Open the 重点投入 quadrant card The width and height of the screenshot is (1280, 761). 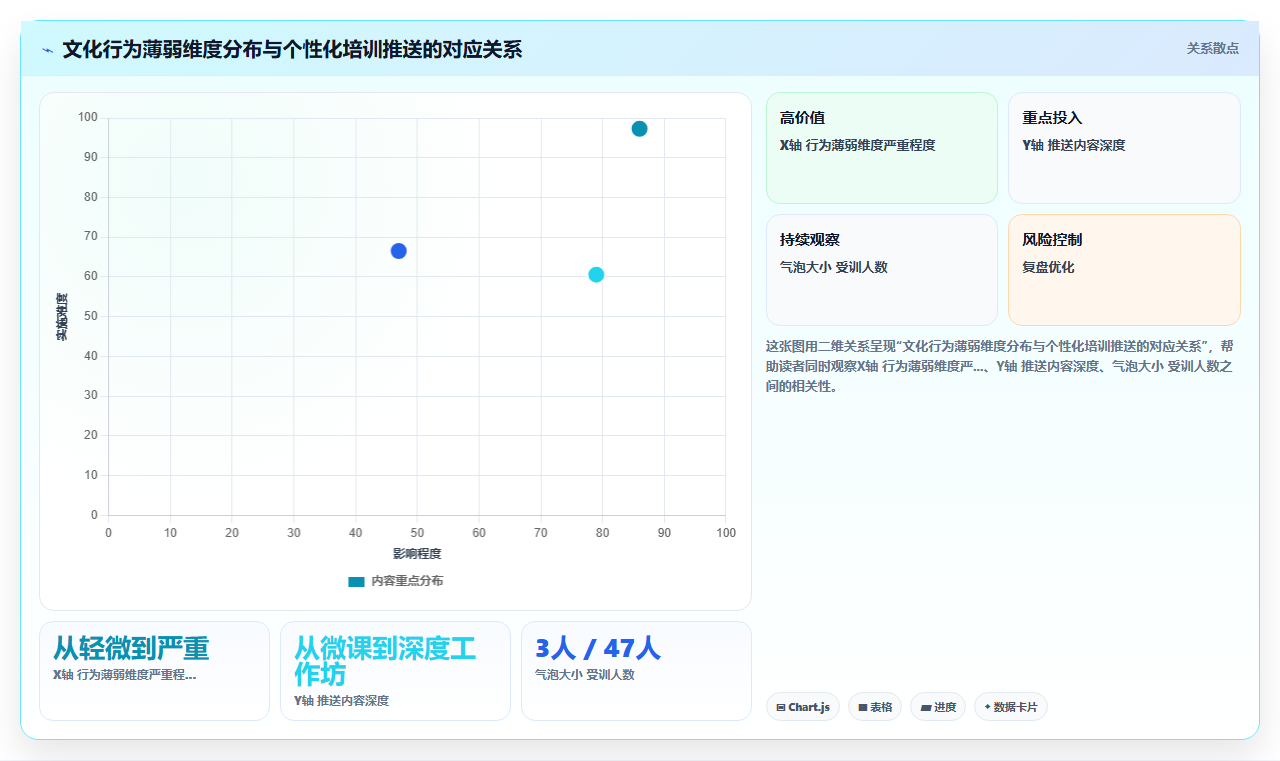[1124, 148]
